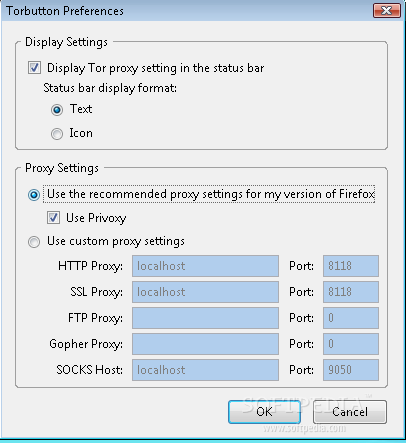Click the SSL Proxy port field
This screenshot has height=443, width=406.
click(351, 292)
